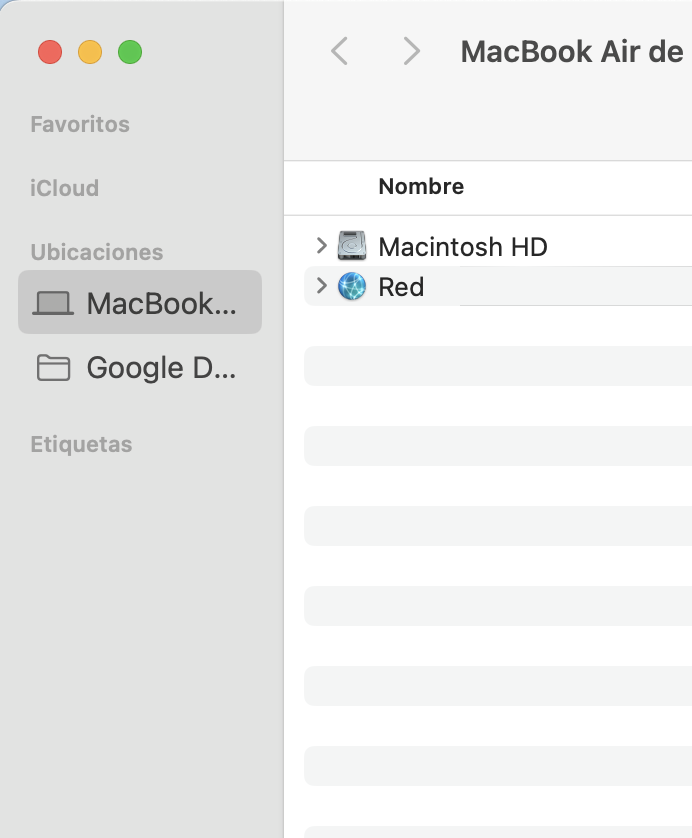The height and width of the screenshot is (838, 692).
Task: Go forward using the forward chevron
Action: coord(411,52)
